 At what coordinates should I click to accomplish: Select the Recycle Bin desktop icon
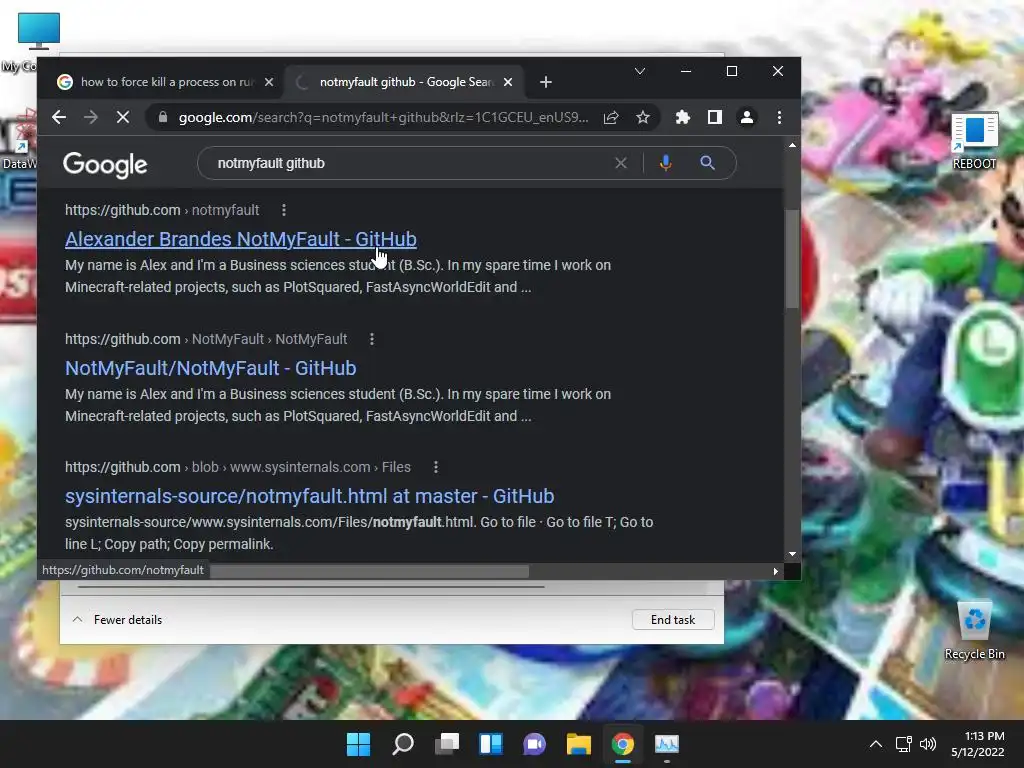pos(974,630)
